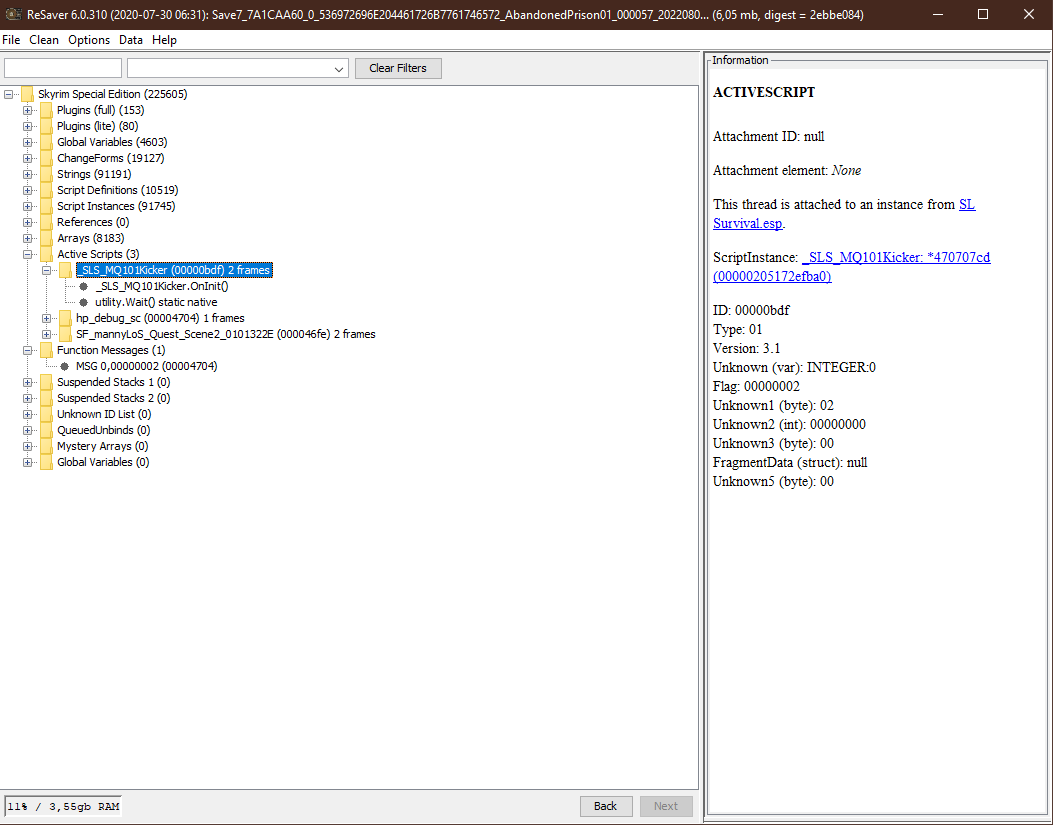Open the Data menu

pyautogui.click(x=131, y=40)
